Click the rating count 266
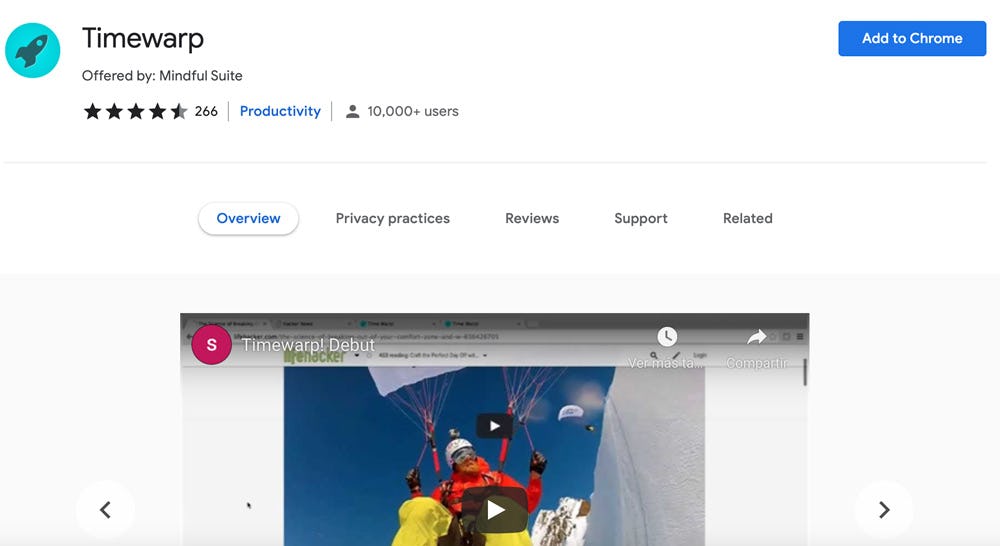Screen dimensions: 1000x546 pyautogui.click(x=206, y=111)
